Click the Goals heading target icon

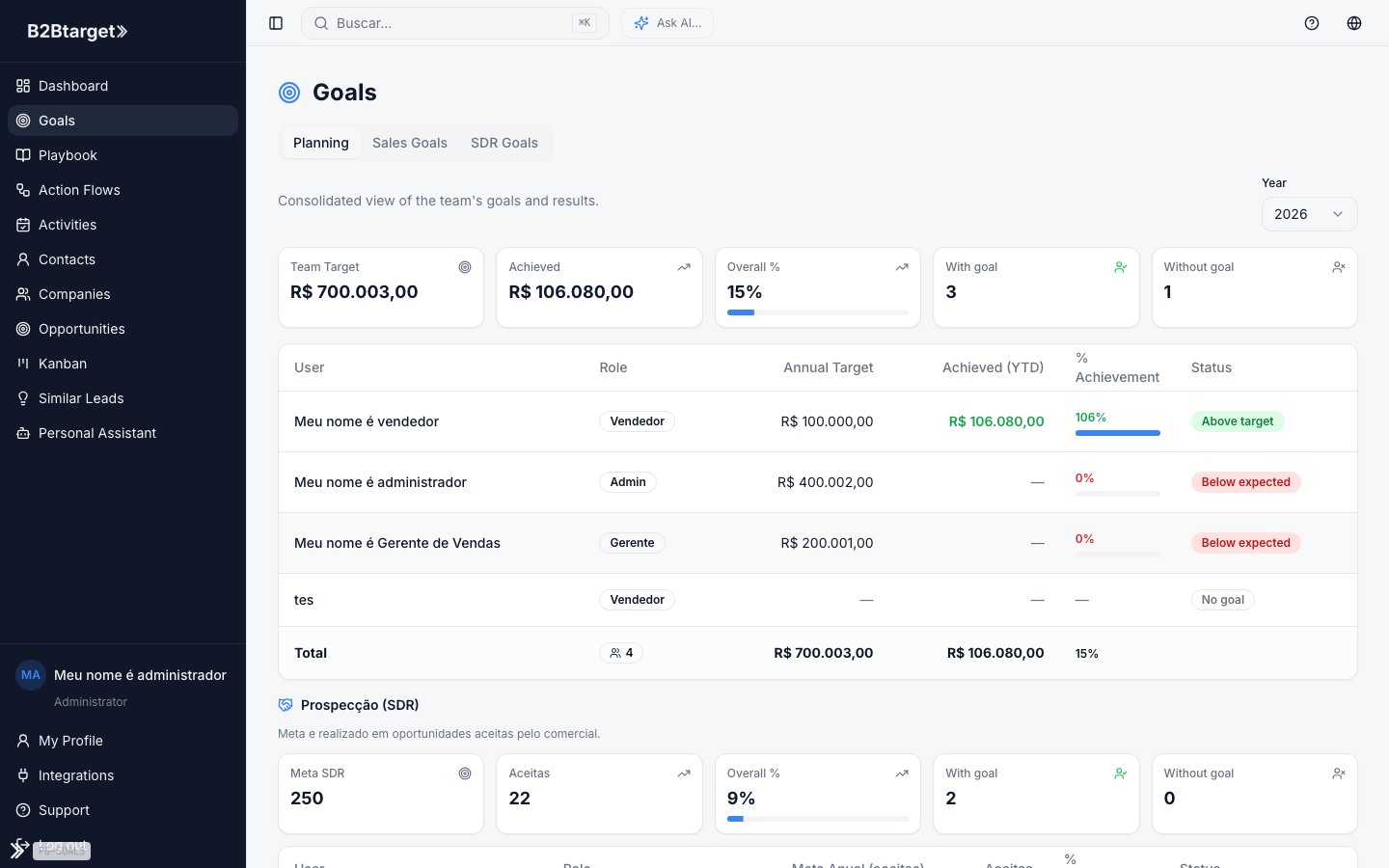(x=289, y=93)
